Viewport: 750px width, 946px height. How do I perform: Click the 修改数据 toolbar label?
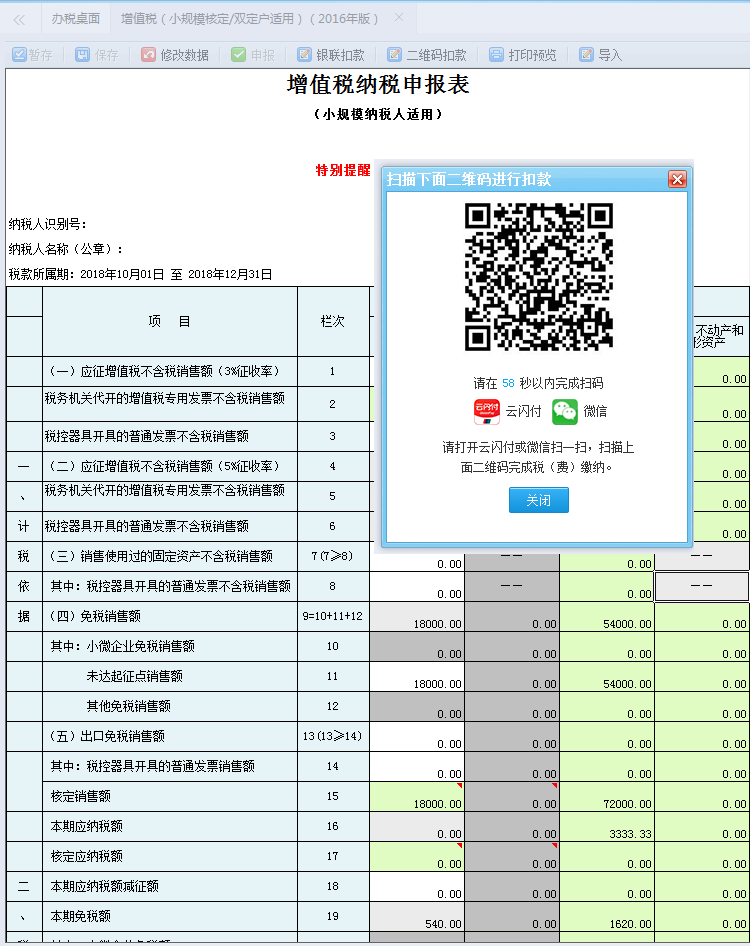tap(185, 56)
